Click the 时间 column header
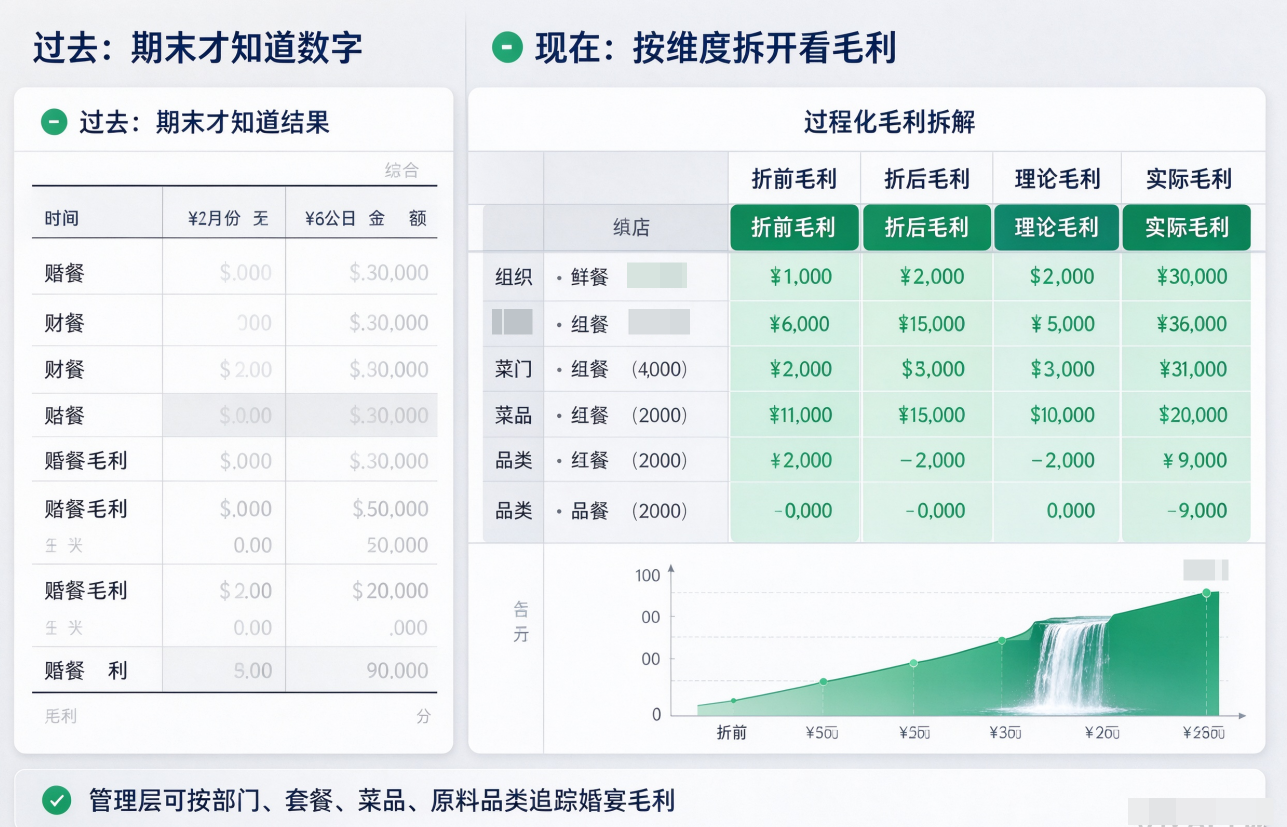Screen dimensions: 1287x827 pos(61,218)
